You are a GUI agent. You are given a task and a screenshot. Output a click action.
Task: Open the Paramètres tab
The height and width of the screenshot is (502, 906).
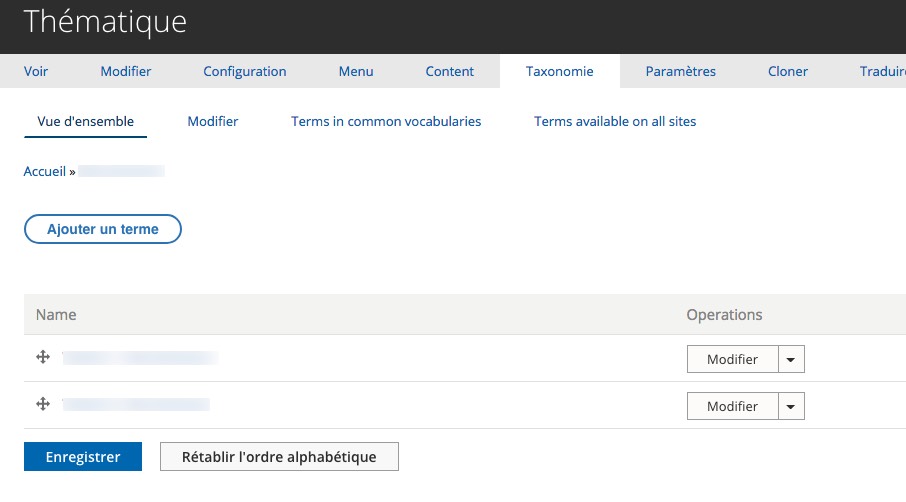(681, 71)
